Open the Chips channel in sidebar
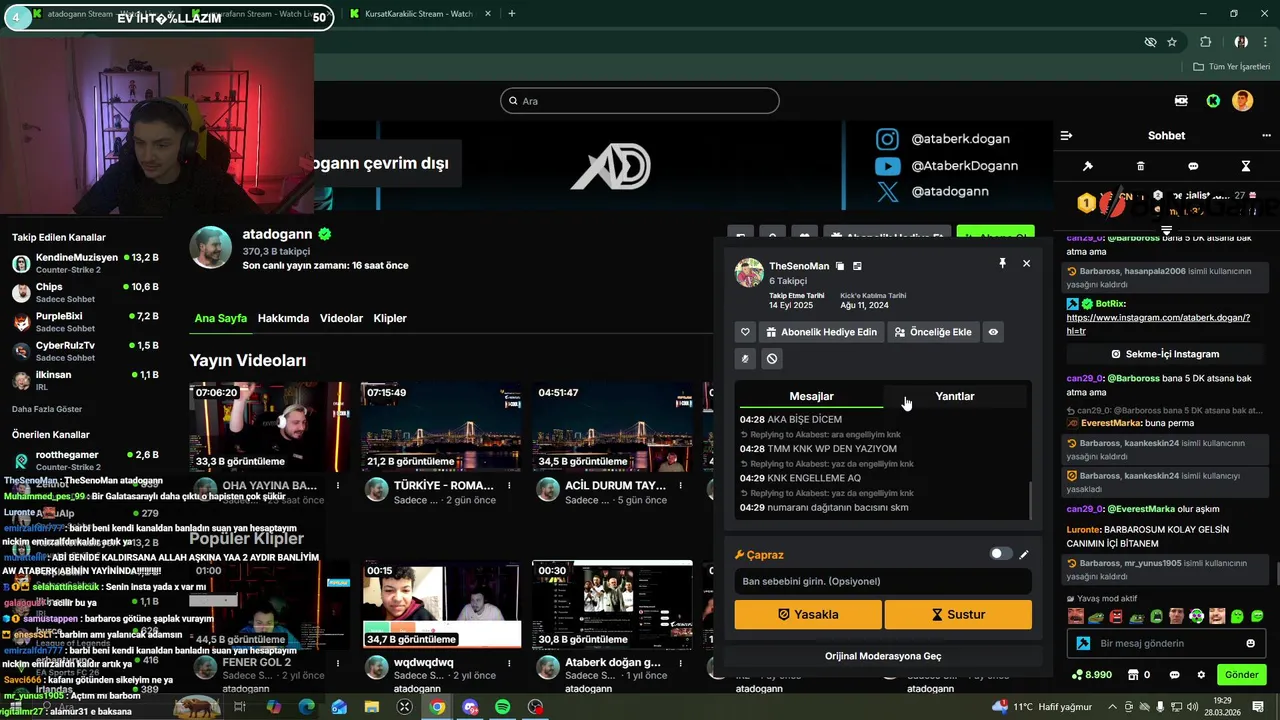Screen dimensions: 1280x720 click(85, 292)
